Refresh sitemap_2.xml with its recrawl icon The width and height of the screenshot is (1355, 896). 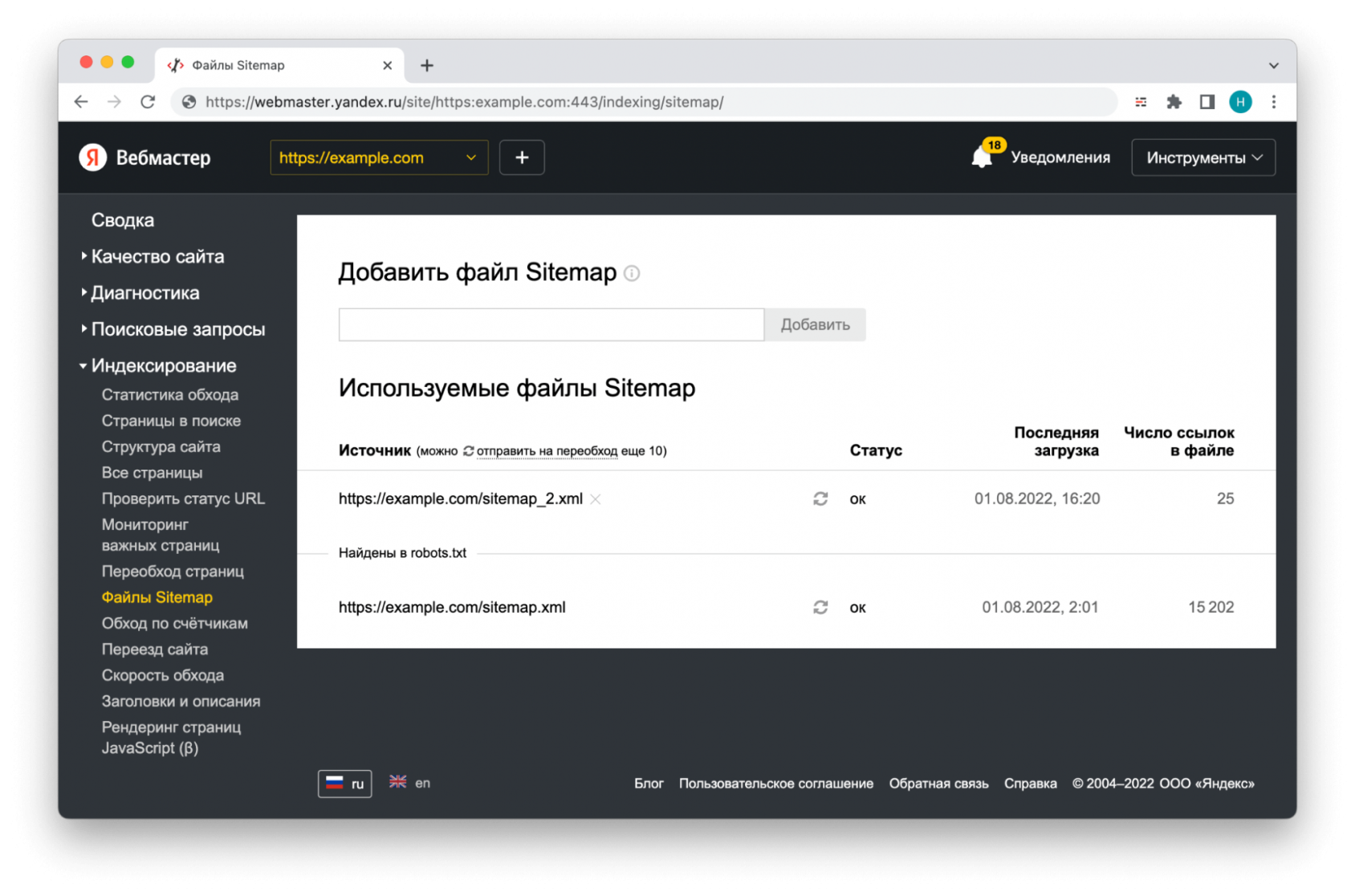tap(820, 499)
